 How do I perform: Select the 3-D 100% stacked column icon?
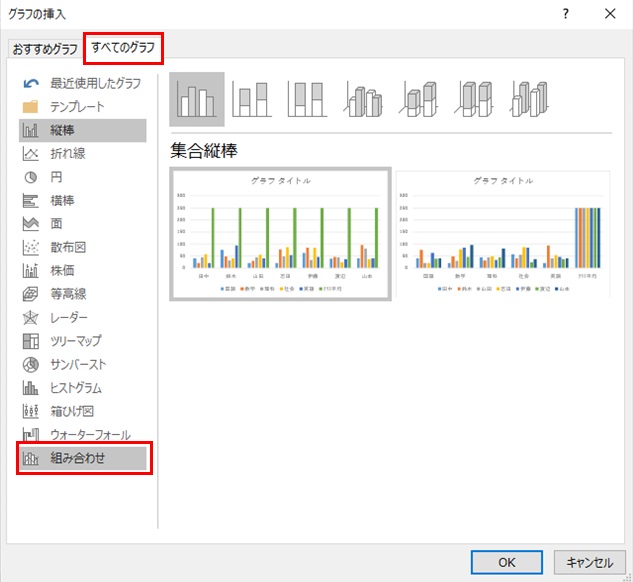point(474,99)
